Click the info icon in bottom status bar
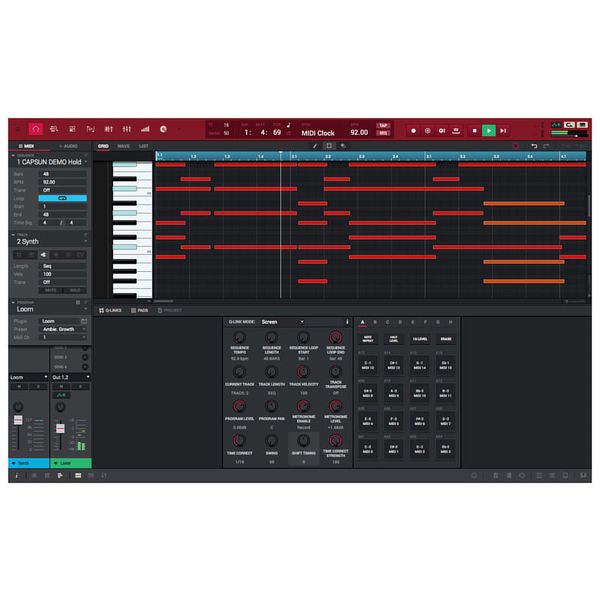Screen dimensions: 600x600 coord(16,476)
